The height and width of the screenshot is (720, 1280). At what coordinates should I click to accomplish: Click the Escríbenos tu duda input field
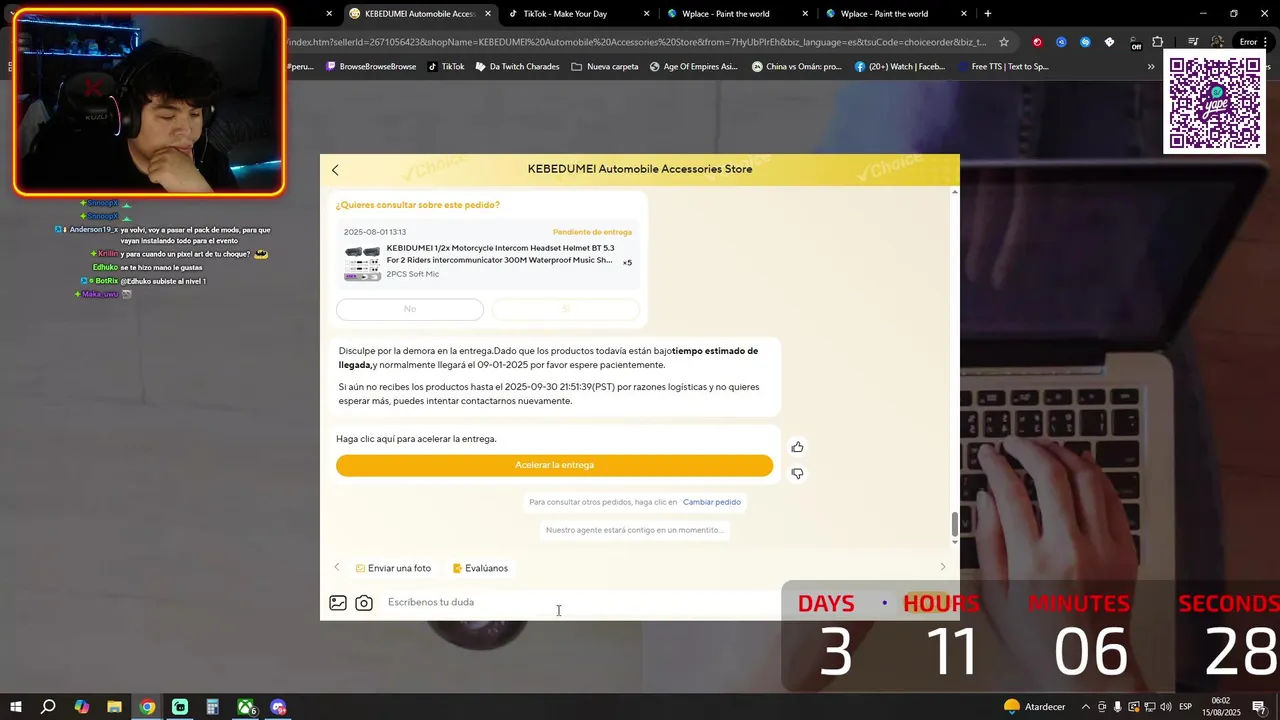580,602
